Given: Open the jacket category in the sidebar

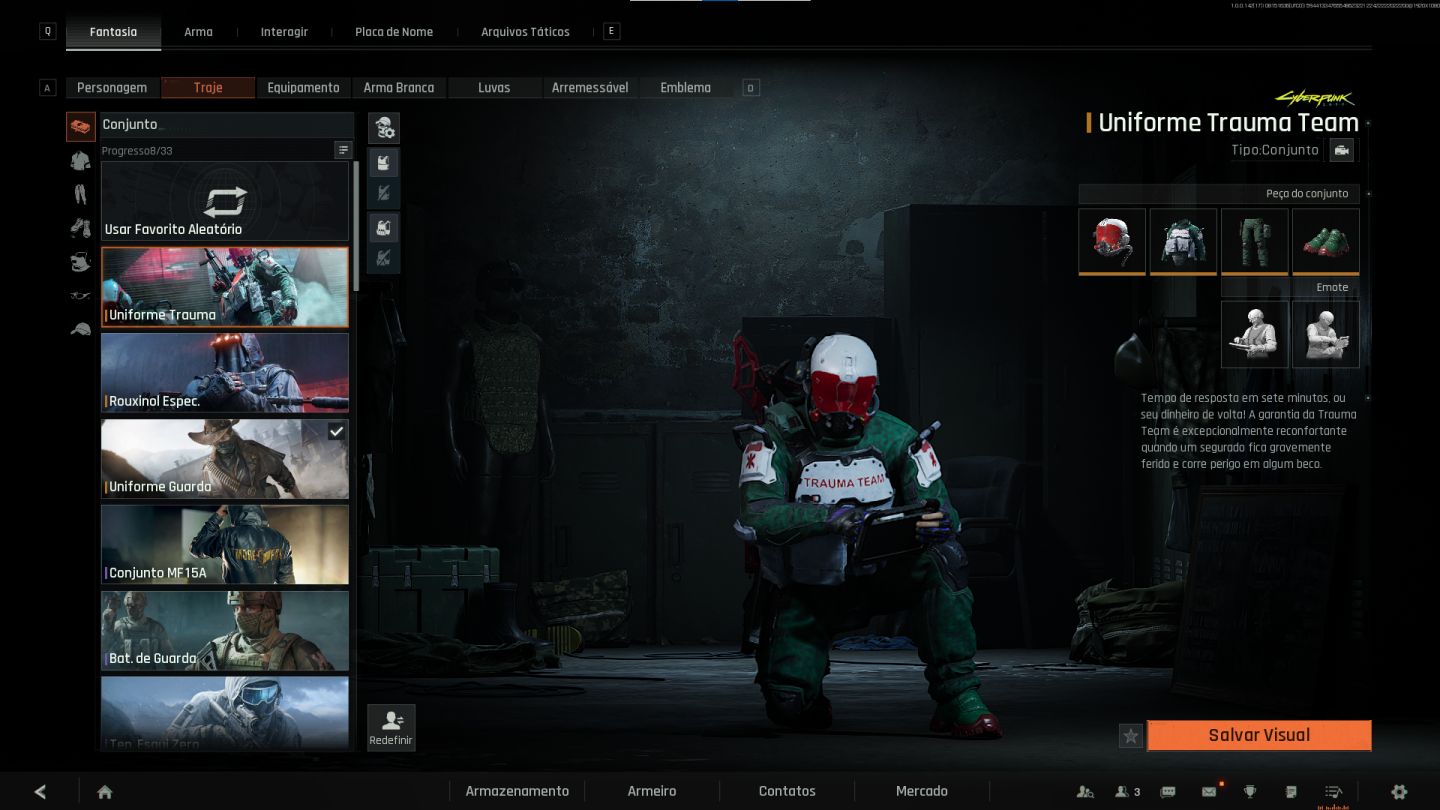Looking at the screenshot, I should click(81, 160).
